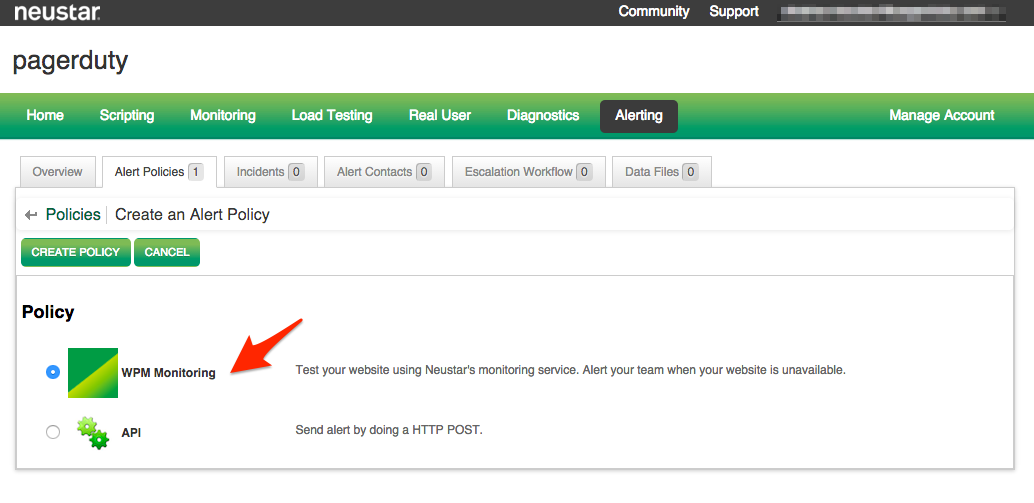Open the Overview tab
The width and height of the screenshot is (1034, 503).
(x=57, y=172)
